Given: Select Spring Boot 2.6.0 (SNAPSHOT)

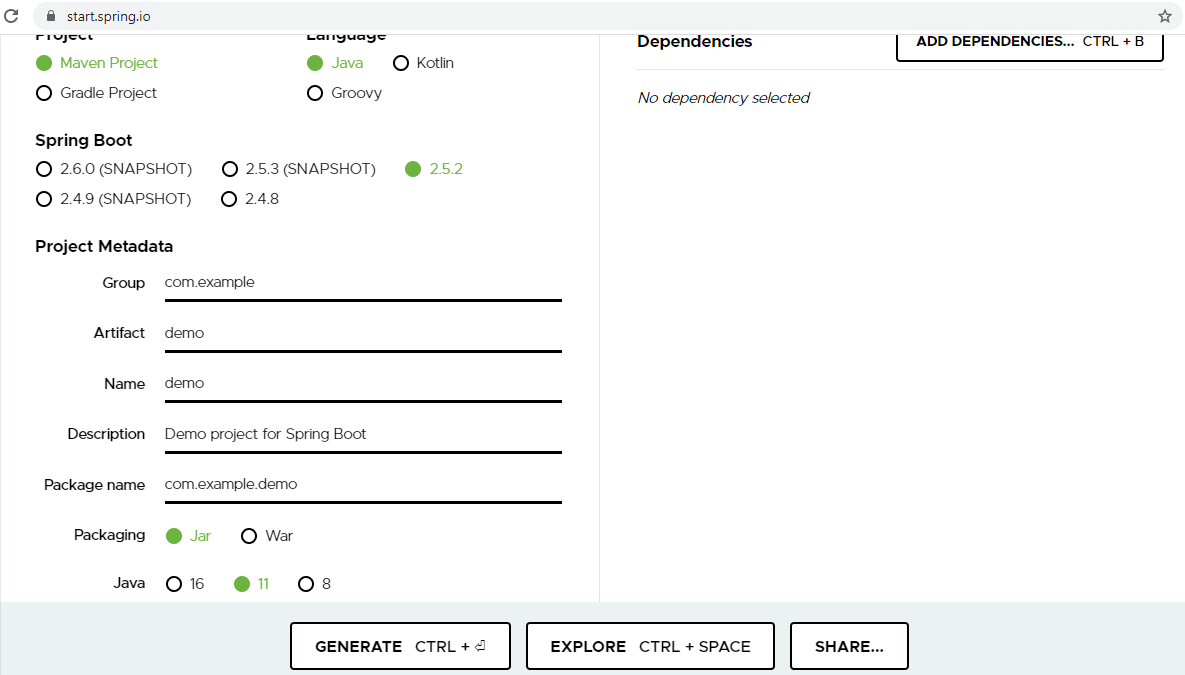Looking at the screenshot, I should click(114, 169).
